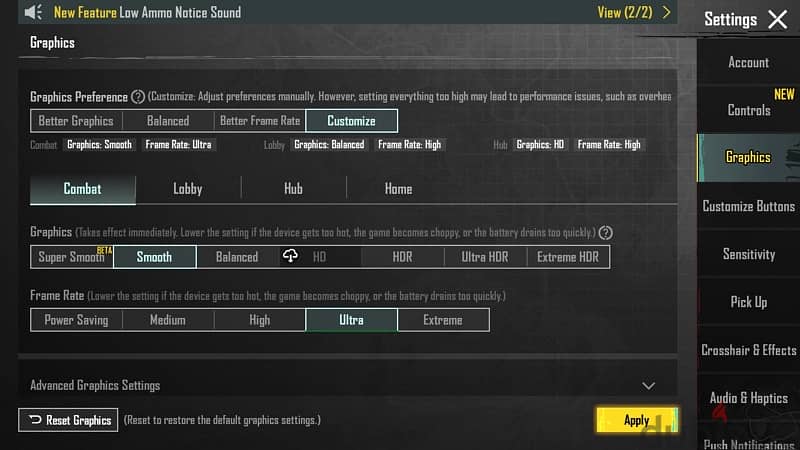Select Ultra HDR graphics quality
The height and width of the screenshot is (450, 800).
click(x=485, y=257)
